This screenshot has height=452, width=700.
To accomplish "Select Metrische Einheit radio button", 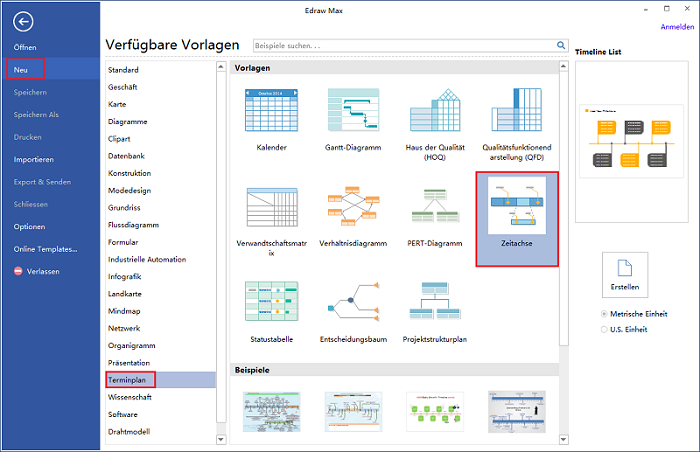I will point(604,314).
